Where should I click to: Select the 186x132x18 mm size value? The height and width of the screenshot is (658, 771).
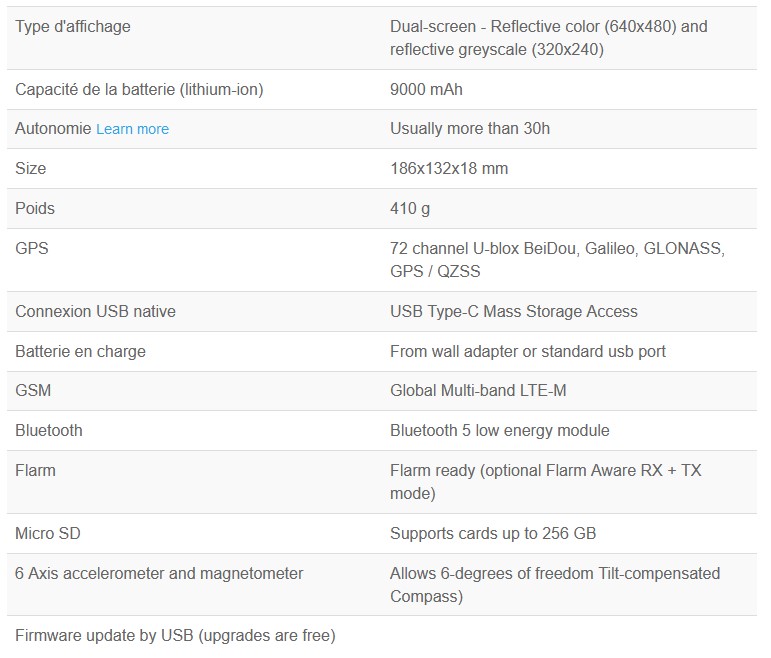tap(449, 169)
